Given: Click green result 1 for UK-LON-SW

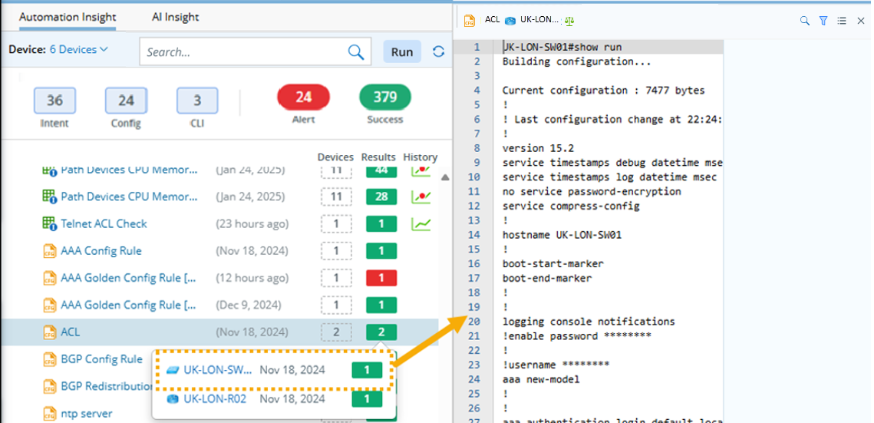Looking at the screenshot, I should coord(367,370).
